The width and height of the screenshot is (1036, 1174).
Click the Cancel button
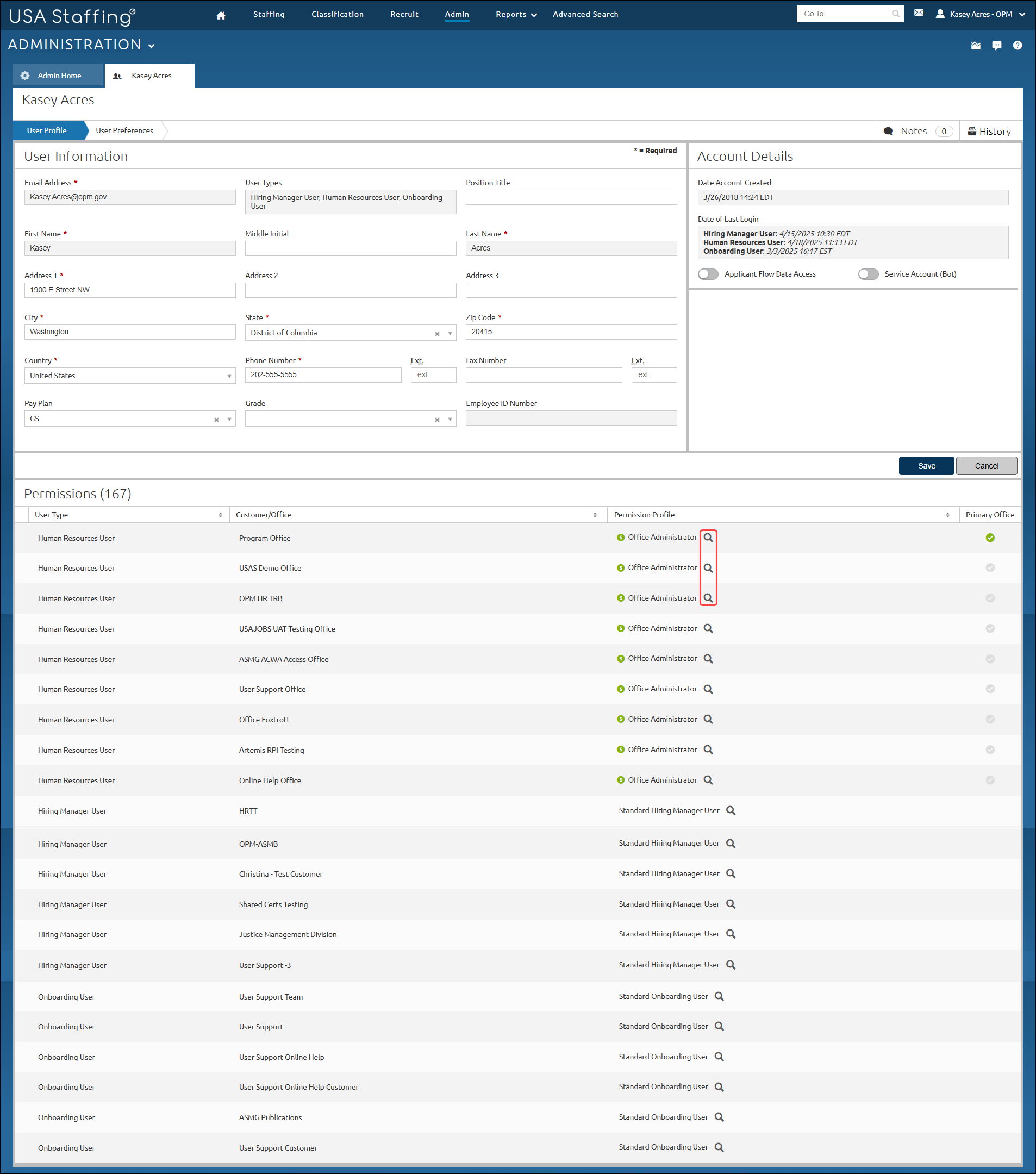tap(987, 466)
